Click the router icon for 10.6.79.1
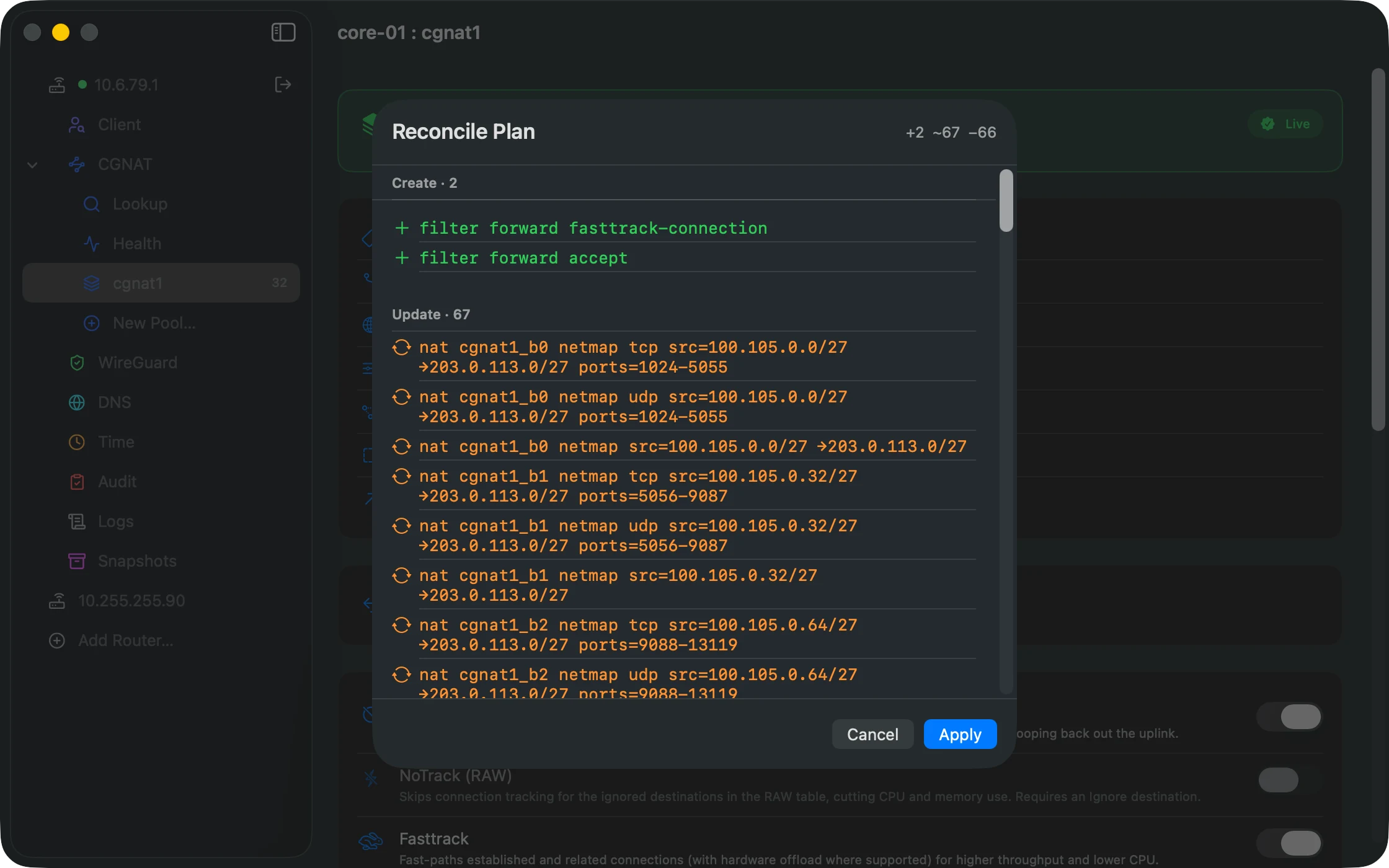Viewport: 1389px width, 868px height. [57, 85]
